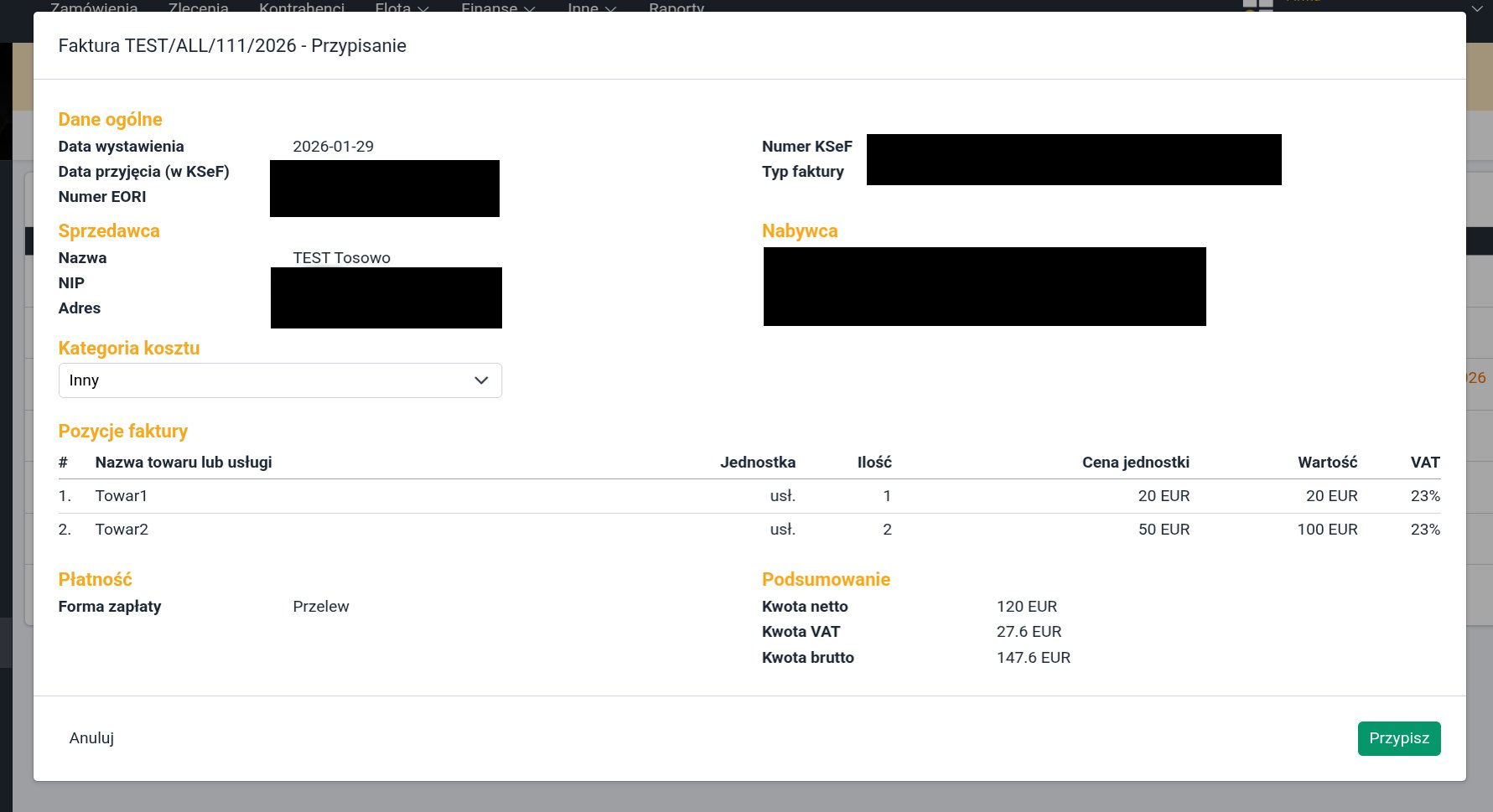Viewport: 1493px width, 812px height.
Task: Open Kontrahenci from the navigation bar
Action: point(302,8)
